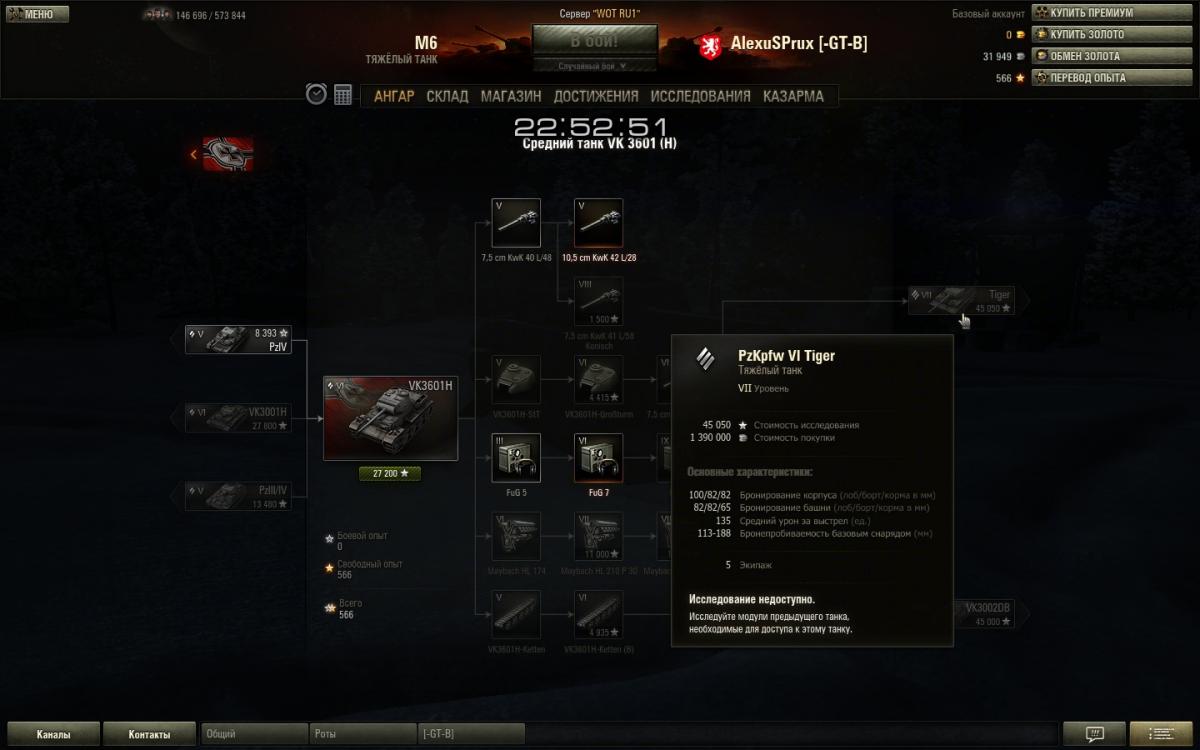
Task: Select the VK3601H-StT turret module
Action: click(x=517, y=380)
